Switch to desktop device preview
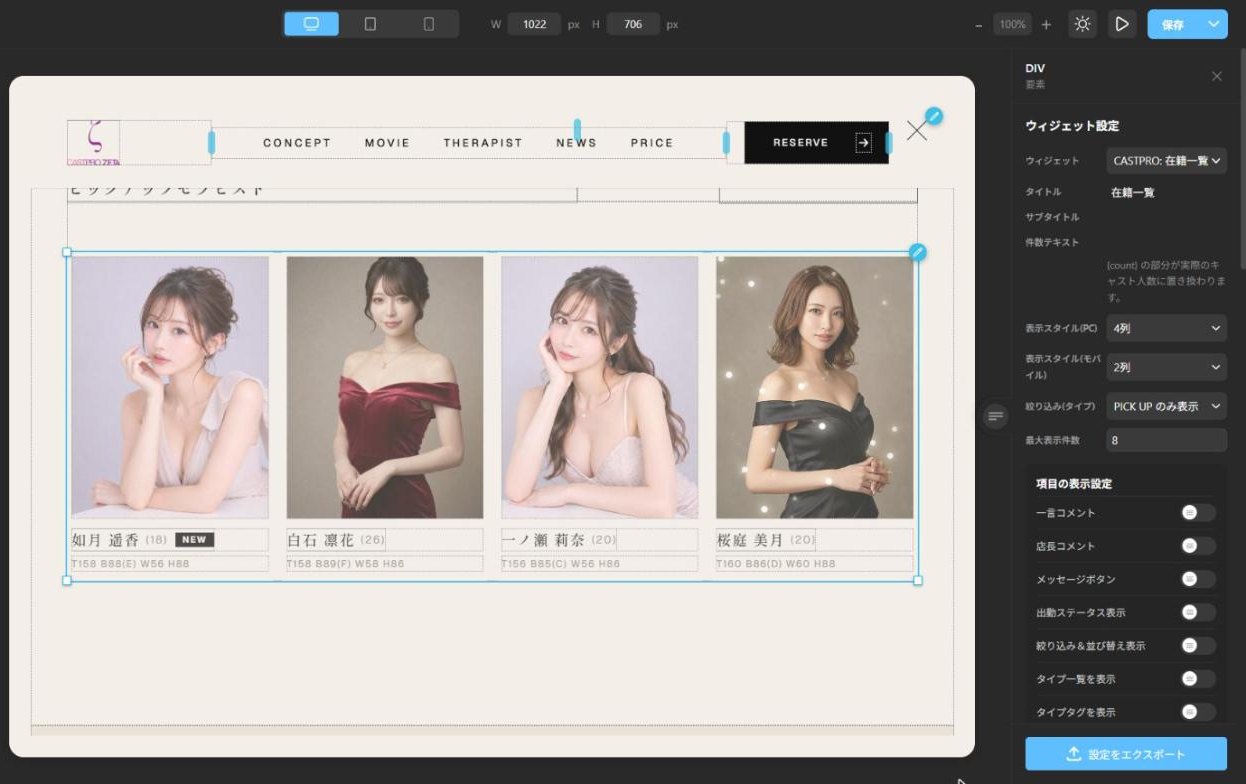Image resolution: width=1246 pixels, height=784 pixels. pyautogui.click(x=311, y=24)
